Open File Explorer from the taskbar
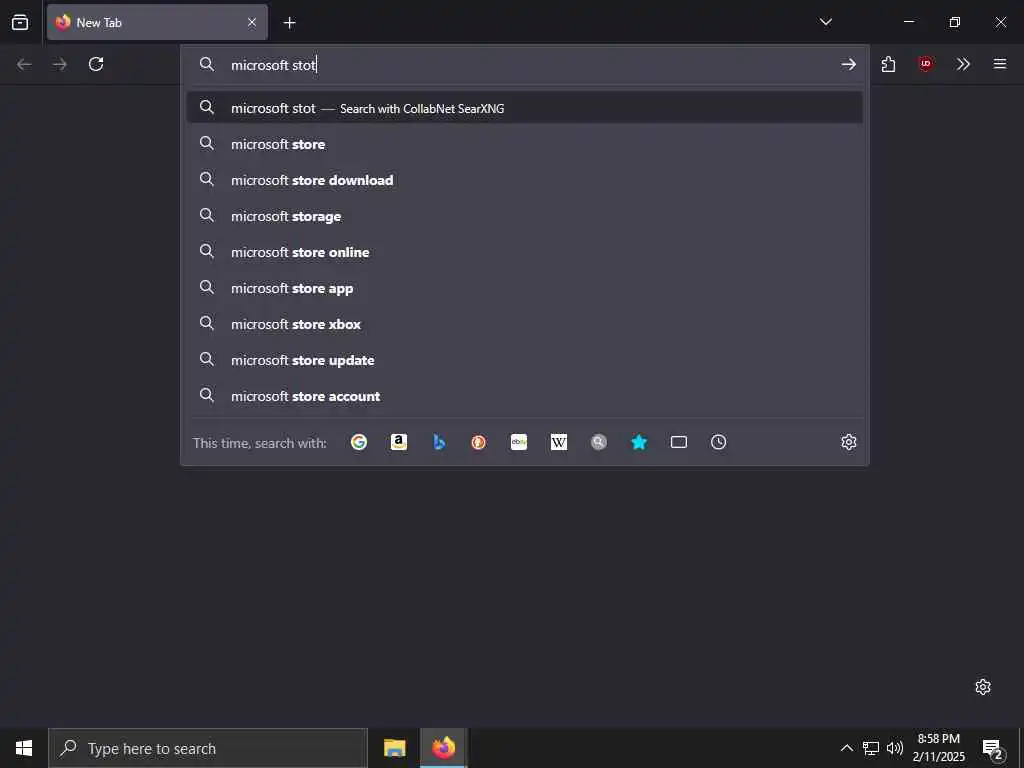 point(394,748)
